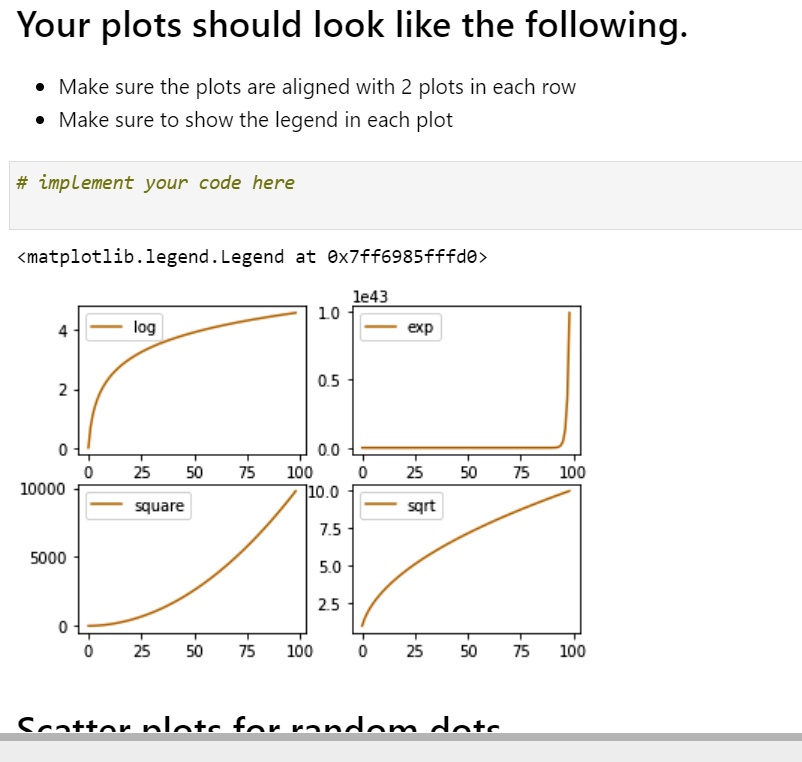Click the 'Scatter plots for random dots' heading
Image resolution: width=802 pixels, height=762 pixels.
click(x=258, y=725)
